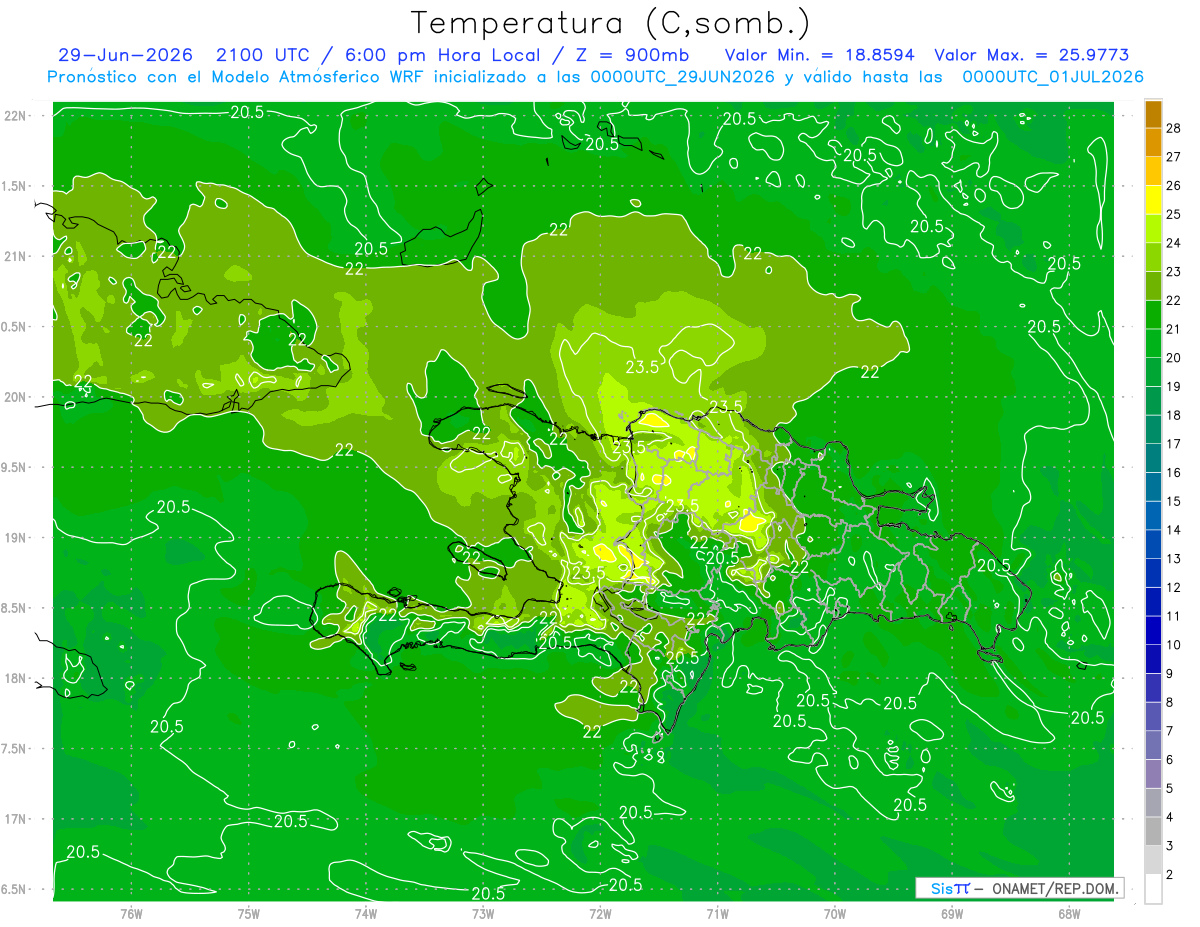Click the light green swatch between 23 and 24

1153,257
